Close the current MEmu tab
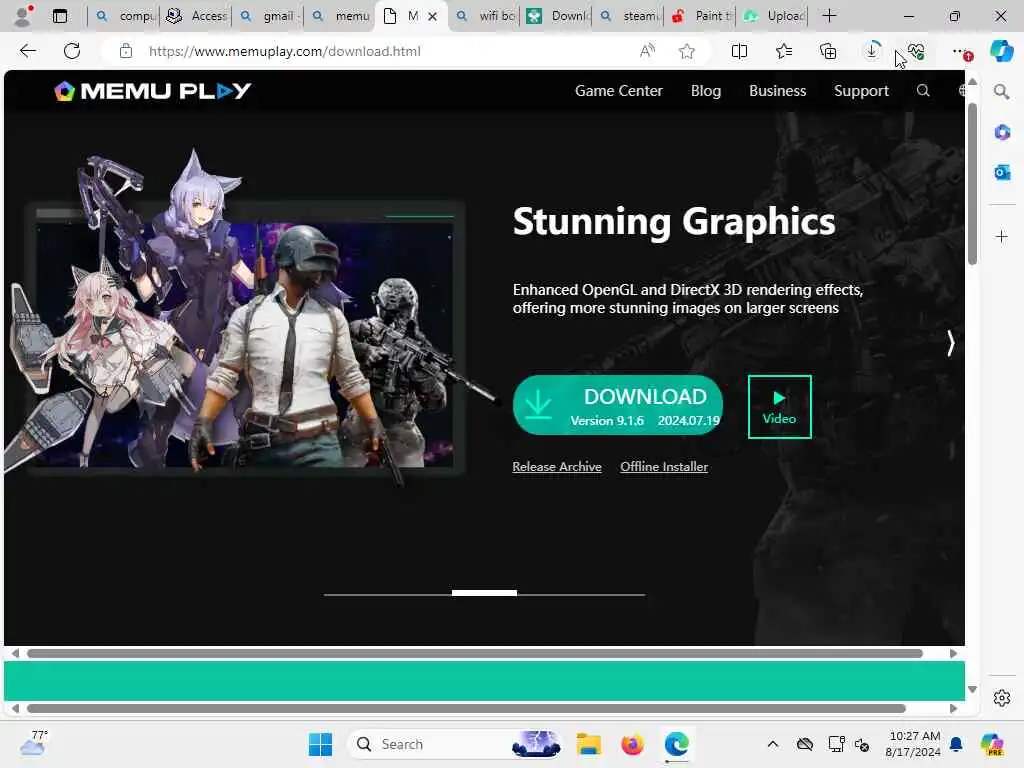 point(432,16)
